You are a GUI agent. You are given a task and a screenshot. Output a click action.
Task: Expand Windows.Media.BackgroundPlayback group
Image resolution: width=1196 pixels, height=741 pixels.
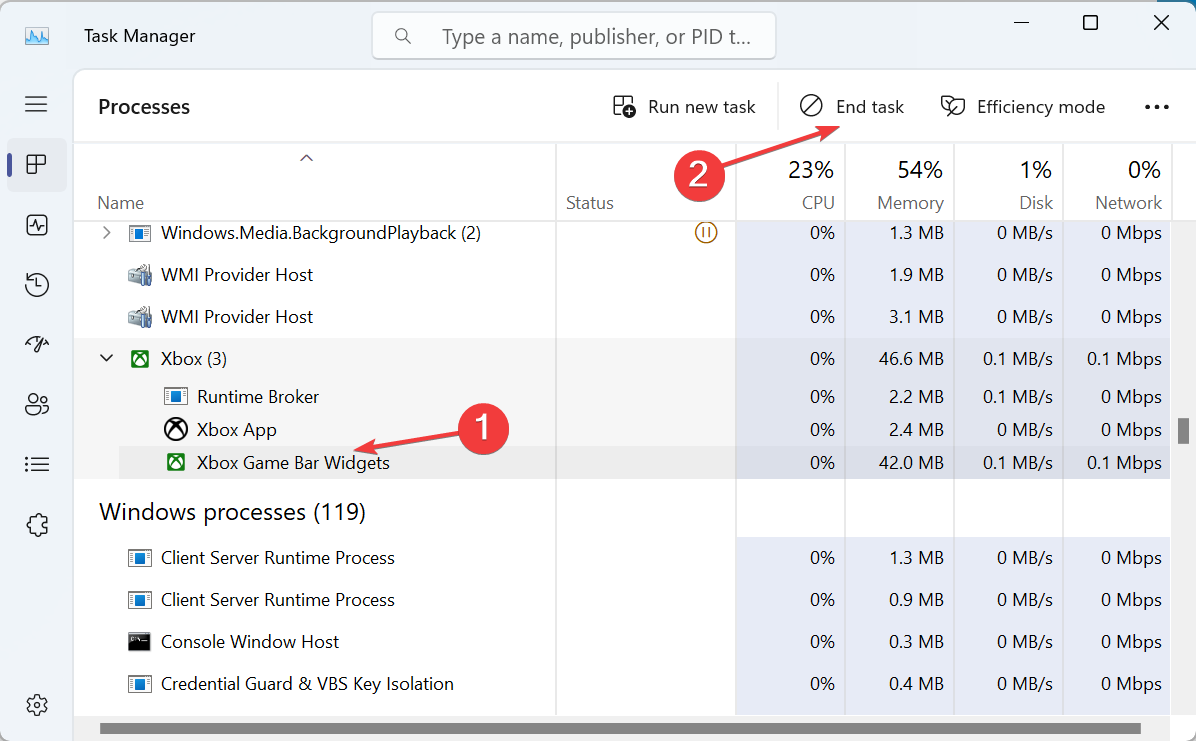point(106,233)
